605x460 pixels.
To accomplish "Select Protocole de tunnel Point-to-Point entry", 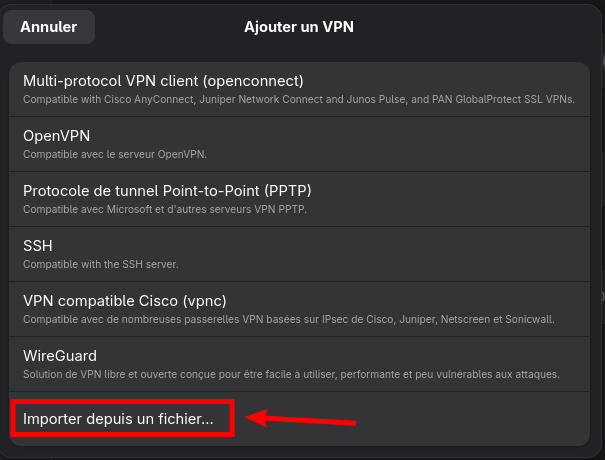I will pyautogui.click(x=299, y=199).
